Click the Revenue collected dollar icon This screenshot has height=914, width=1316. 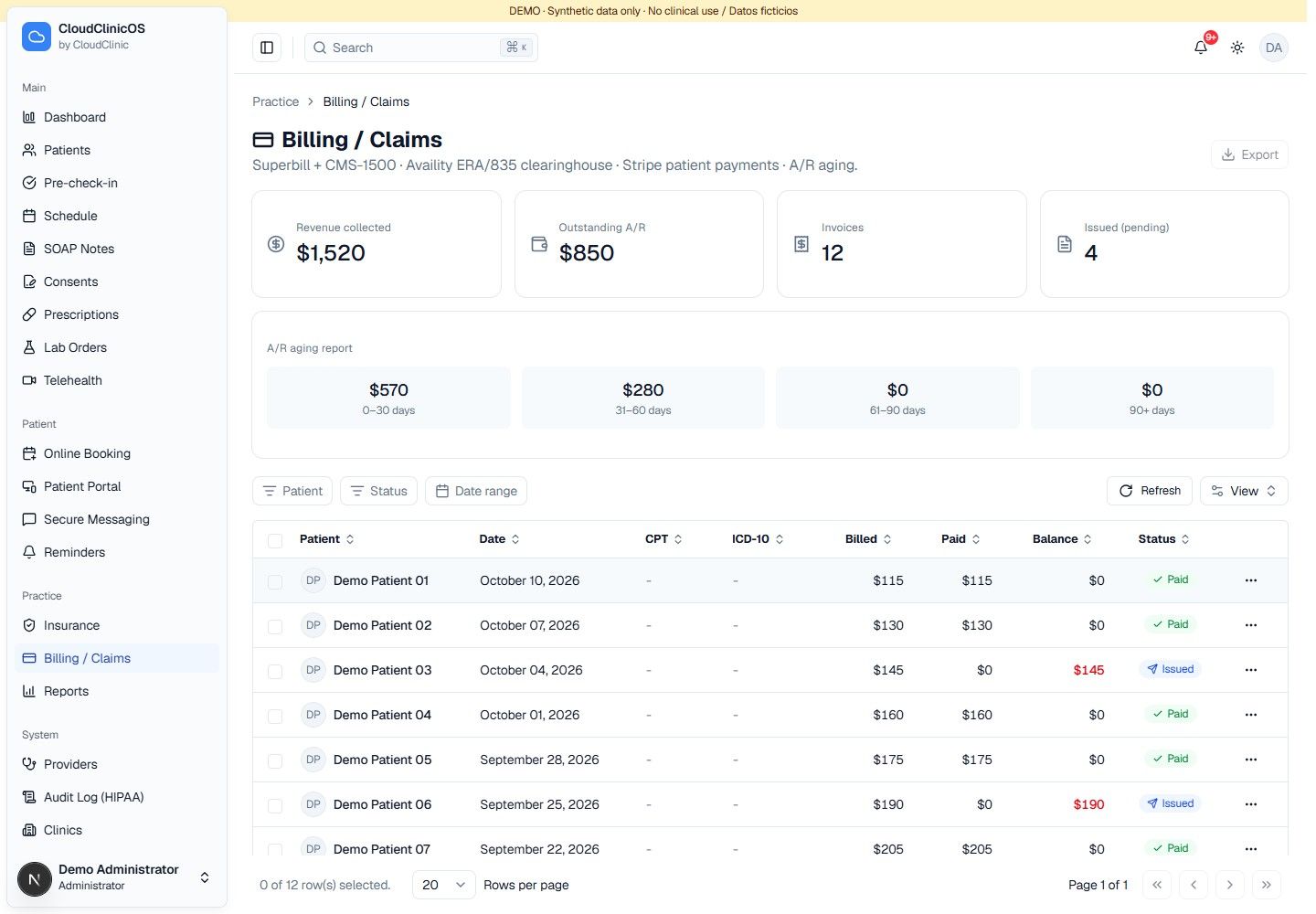(276, 244)
